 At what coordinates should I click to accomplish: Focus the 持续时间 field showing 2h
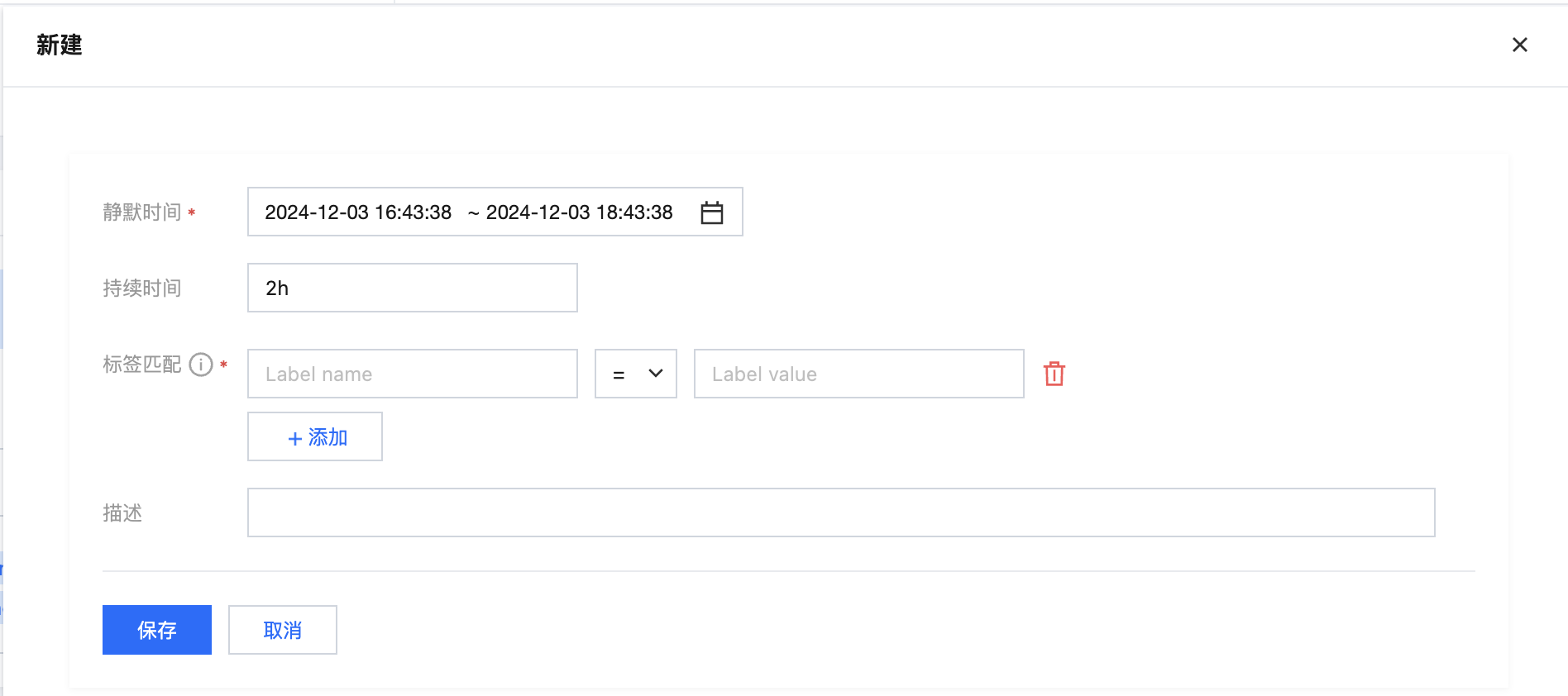[x=413, y=288]
